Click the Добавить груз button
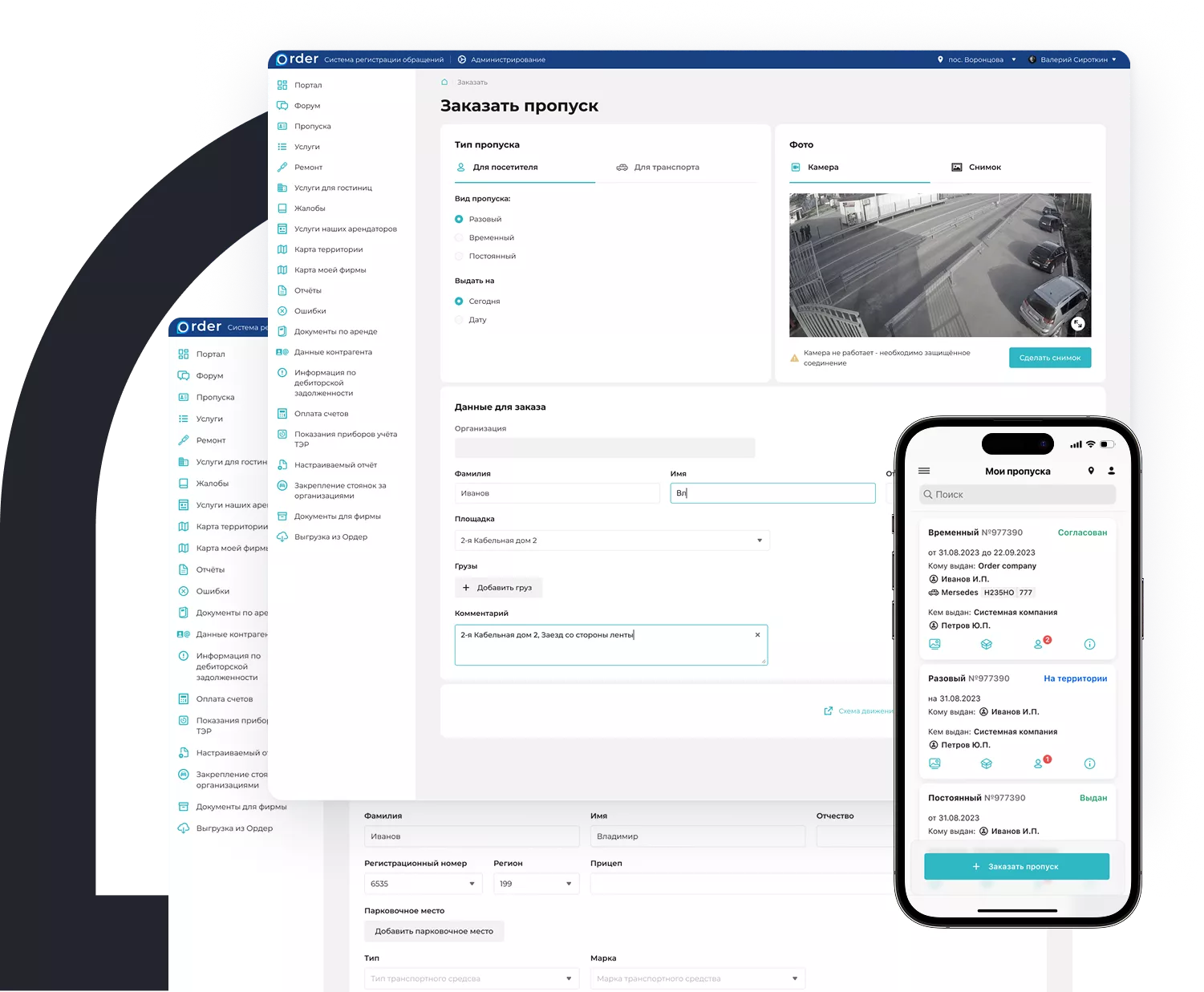The image size is (1204, 992). (497, 588)
